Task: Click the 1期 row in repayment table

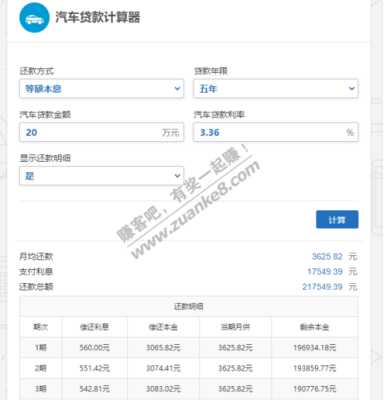Action: click(x=189, y=348)
